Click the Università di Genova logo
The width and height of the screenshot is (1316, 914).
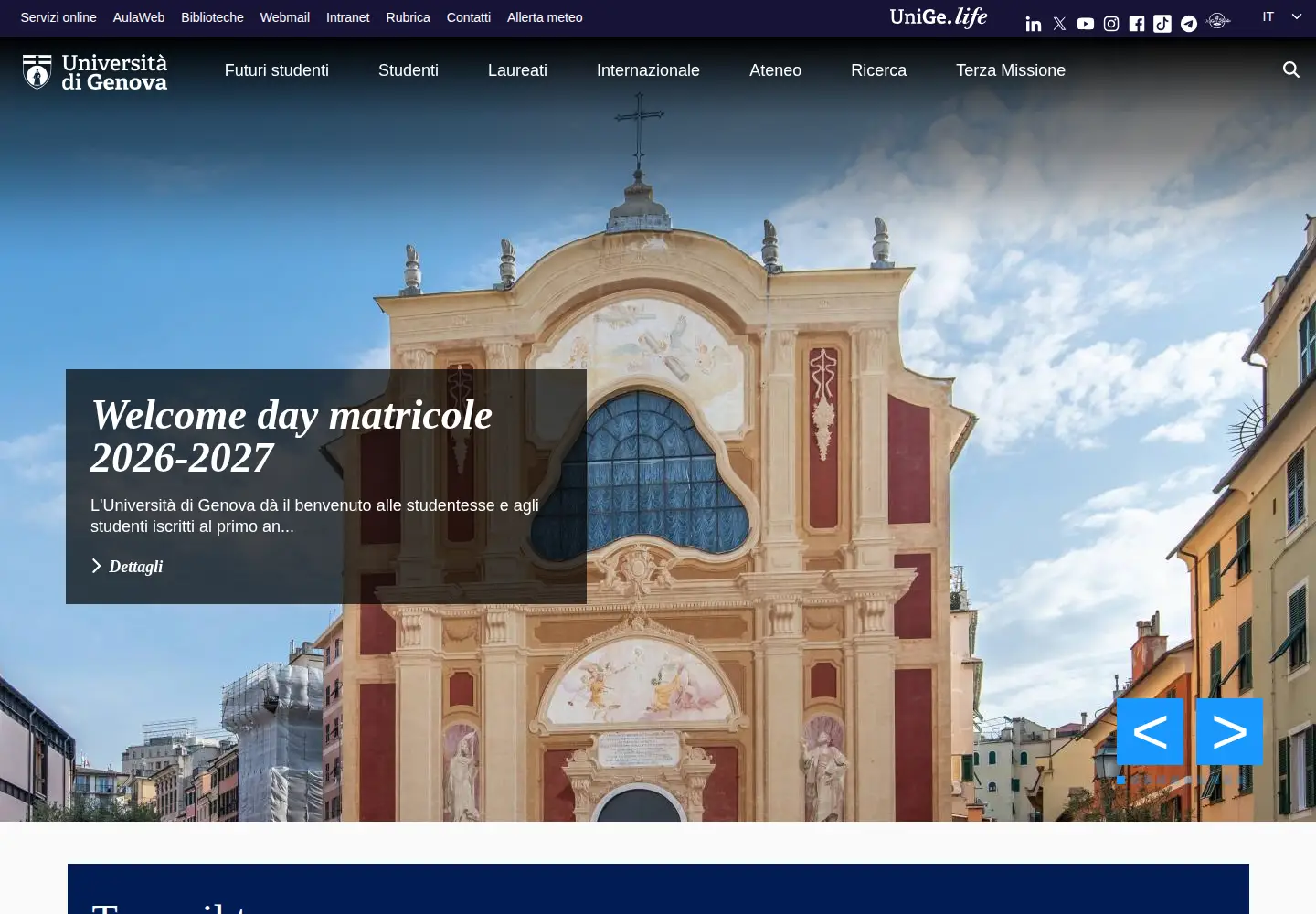(x=95, y=72)
